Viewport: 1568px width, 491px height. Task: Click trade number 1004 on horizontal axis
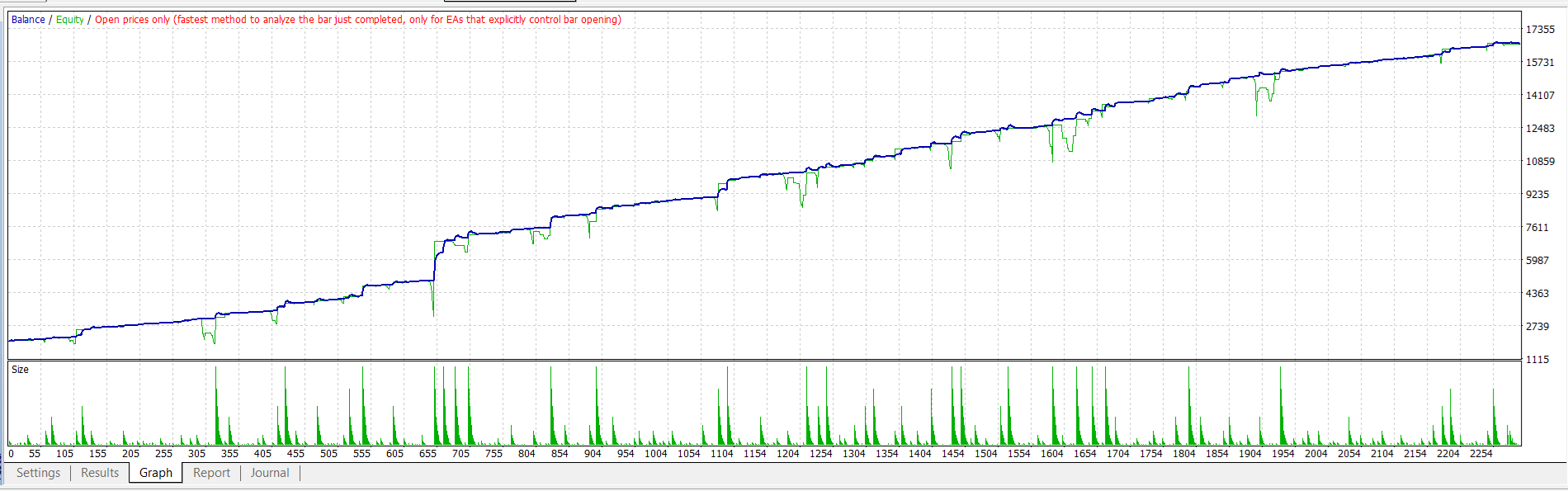(656, 454)
